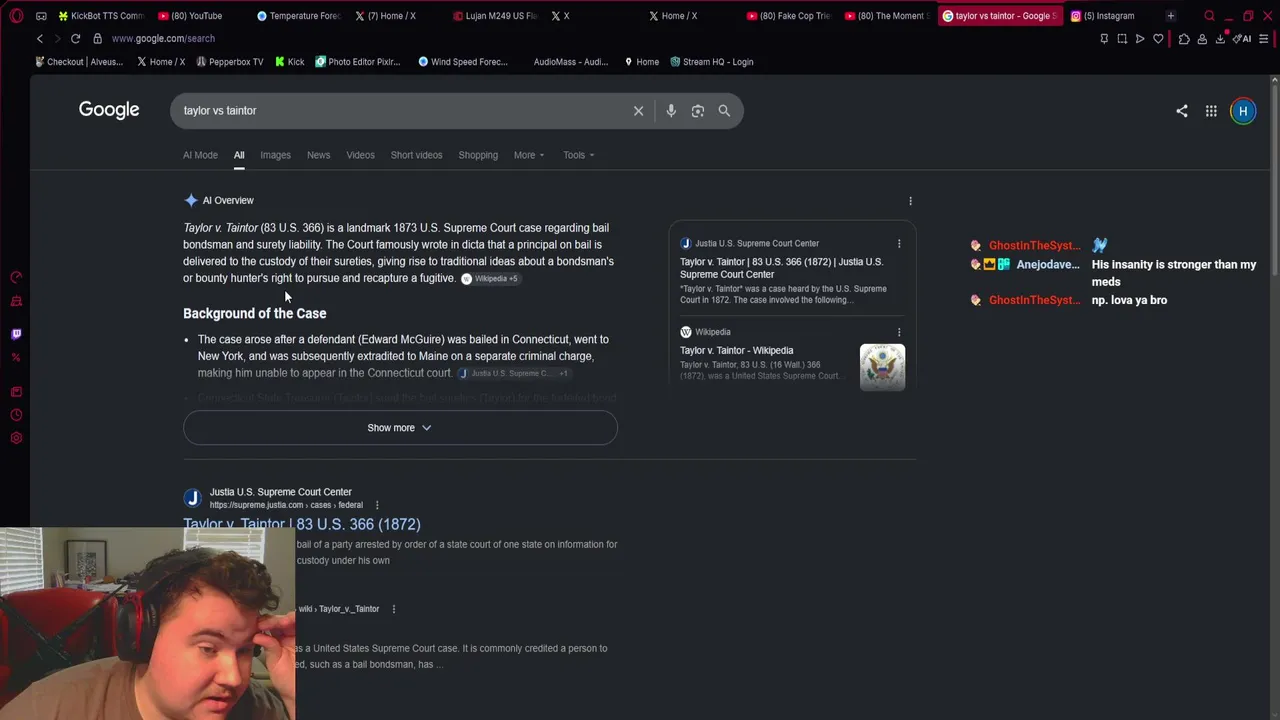Screen dimensions: 1280x720
Task: Share the results with the share icon
Action: [1182, 111]
